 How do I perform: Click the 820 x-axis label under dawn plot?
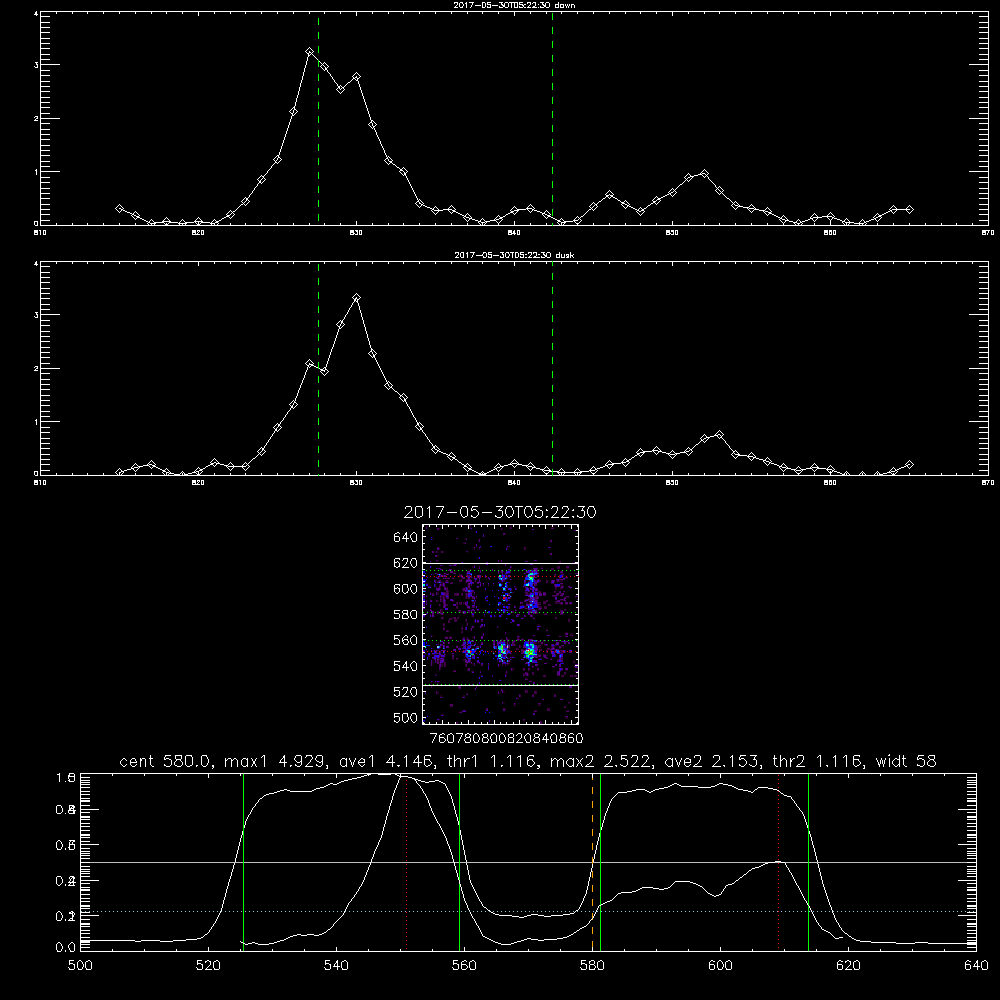[198, 233]
